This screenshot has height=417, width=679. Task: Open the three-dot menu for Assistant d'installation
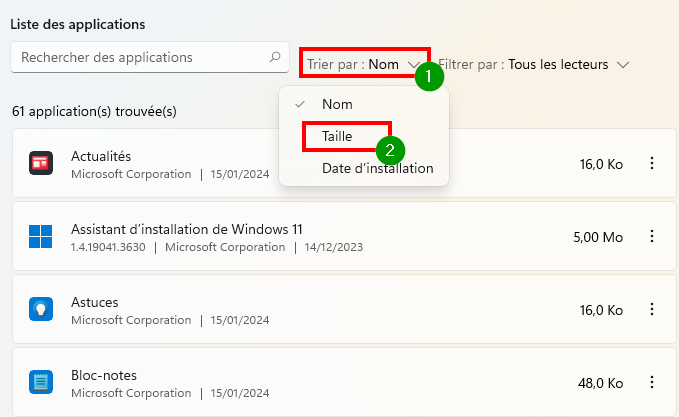pos(652,236)
